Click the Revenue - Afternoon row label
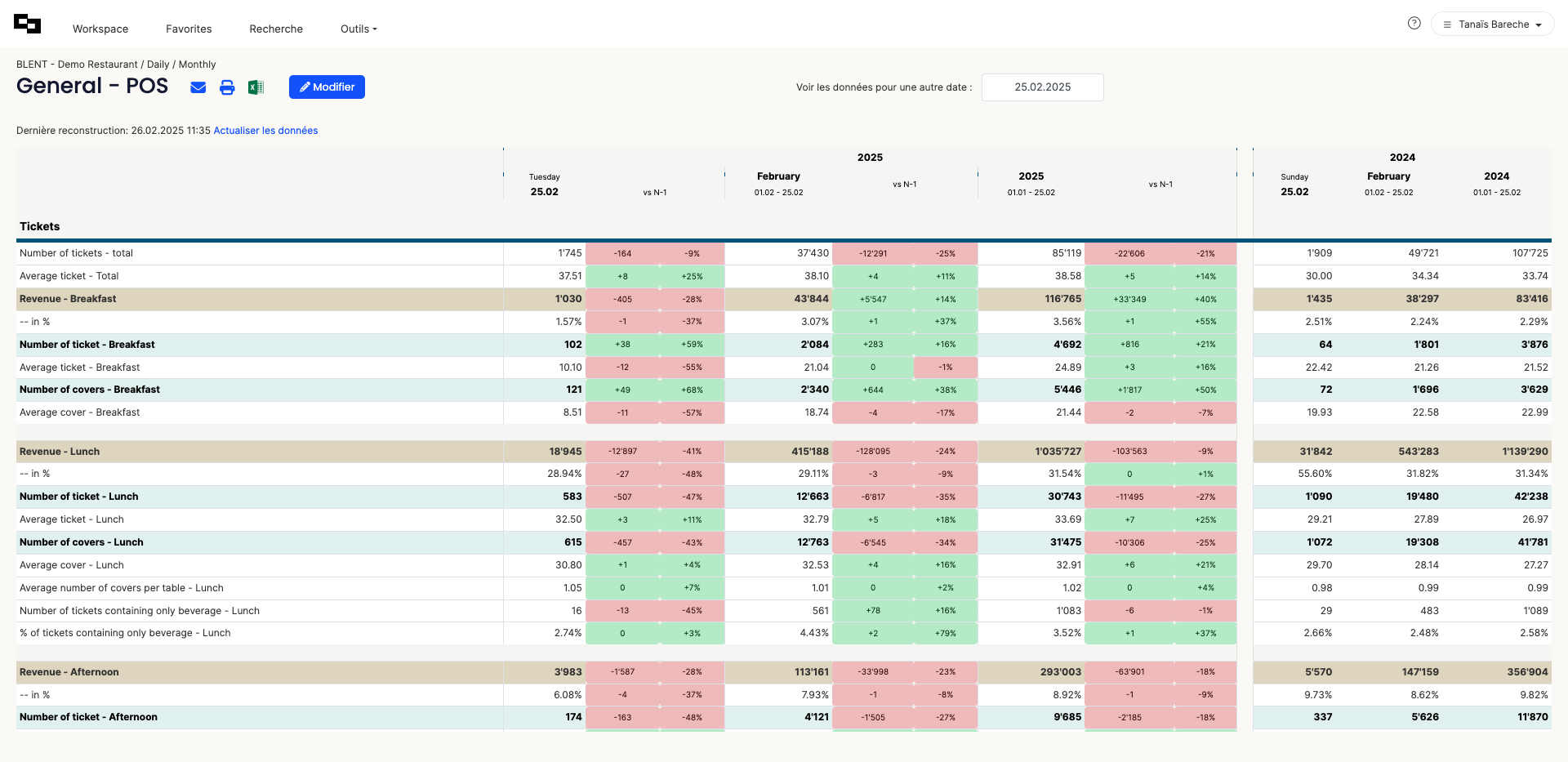The width and height of the screenshot is (1568, 762). [x=69, y=672]
